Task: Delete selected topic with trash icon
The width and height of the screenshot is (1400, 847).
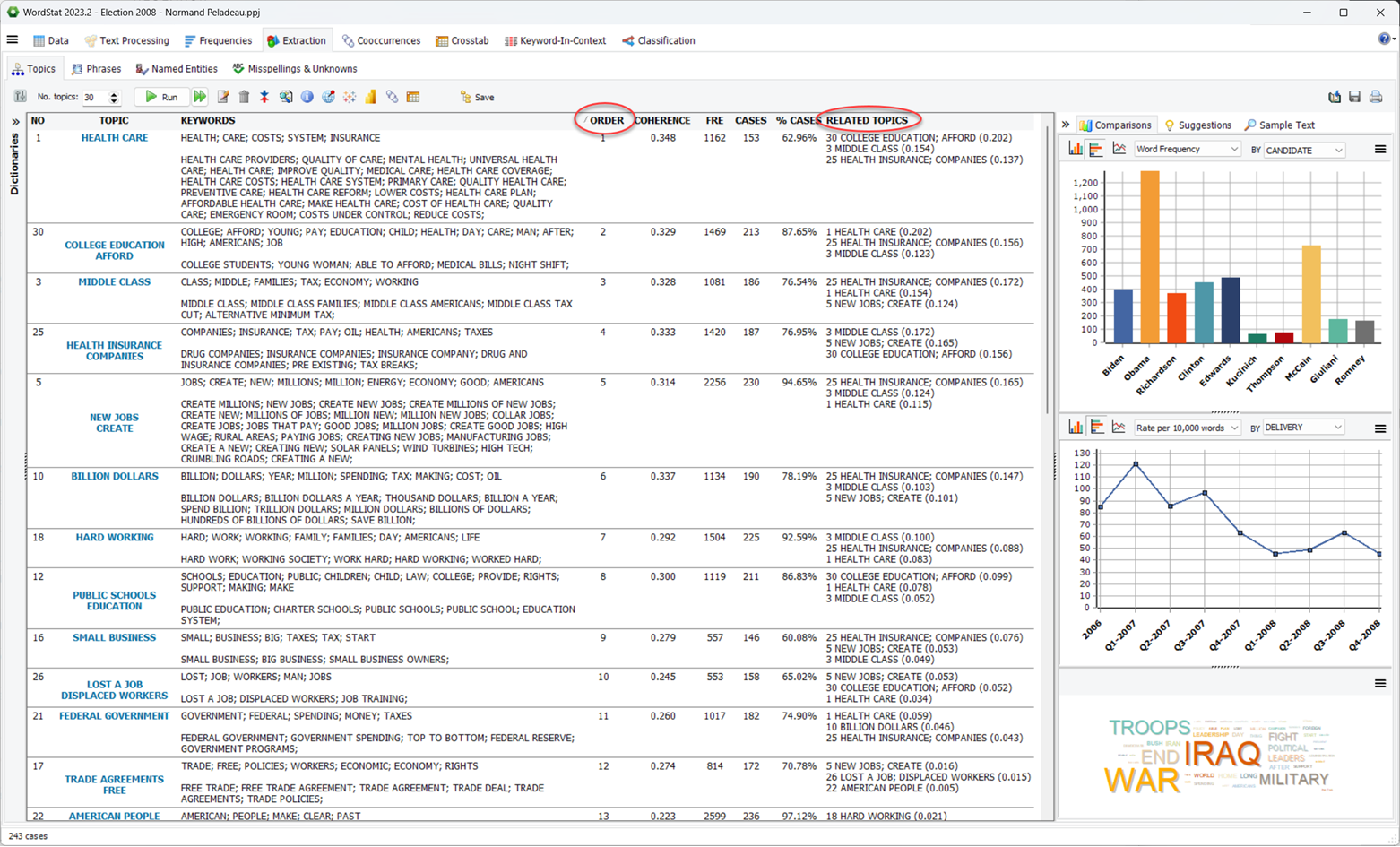Action: click(244, 97)
